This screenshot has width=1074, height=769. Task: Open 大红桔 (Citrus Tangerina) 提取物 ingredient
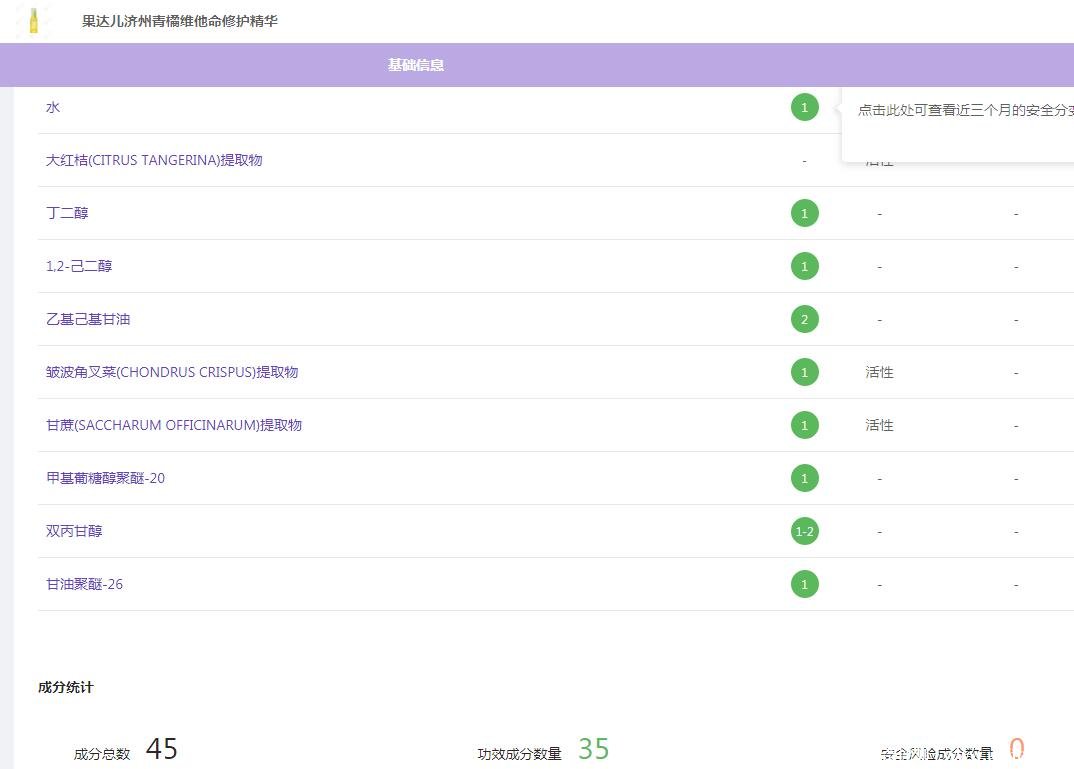tap(154, 160)
